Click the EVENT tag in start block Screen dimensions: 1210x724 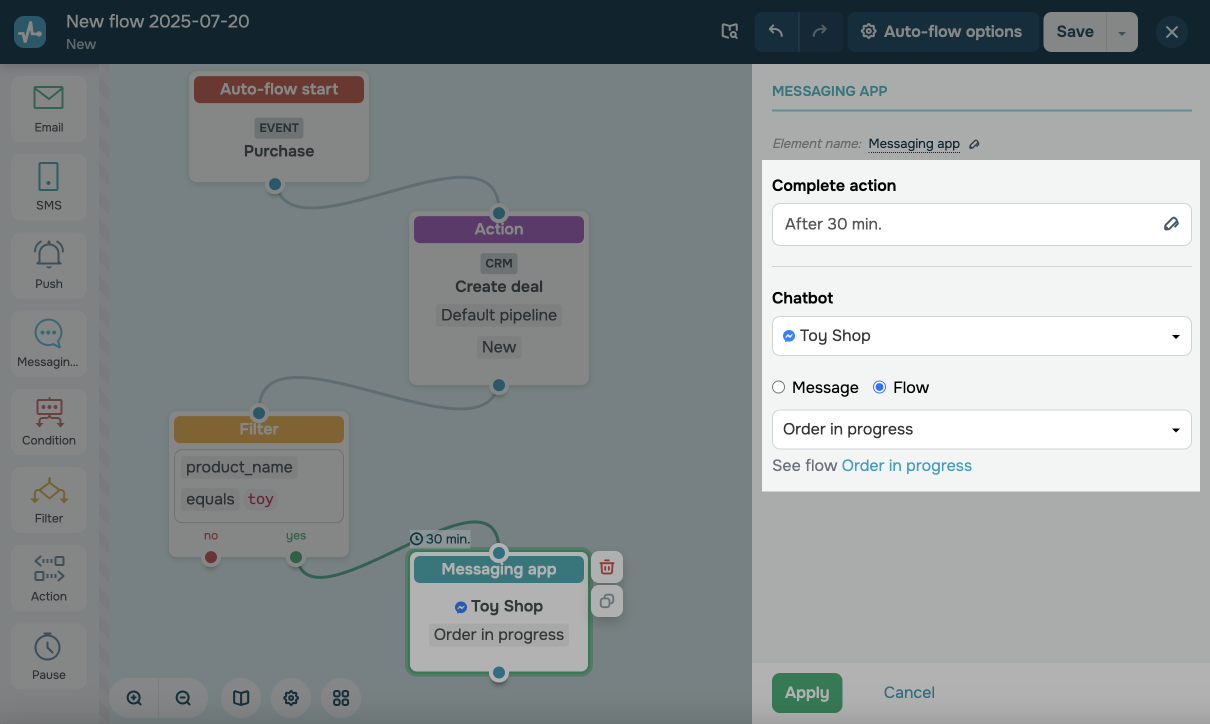[x=279, y=128]
